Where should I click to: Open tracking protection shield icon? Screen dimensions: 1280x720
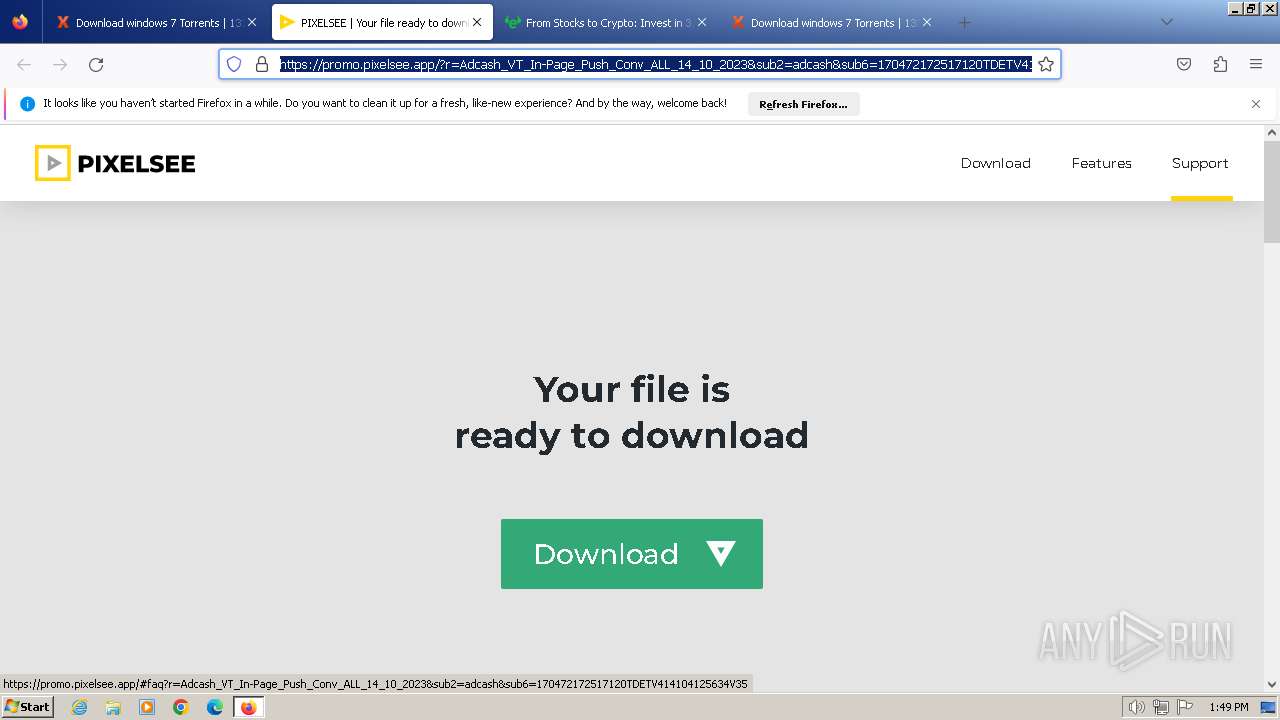tap(234, 64)
